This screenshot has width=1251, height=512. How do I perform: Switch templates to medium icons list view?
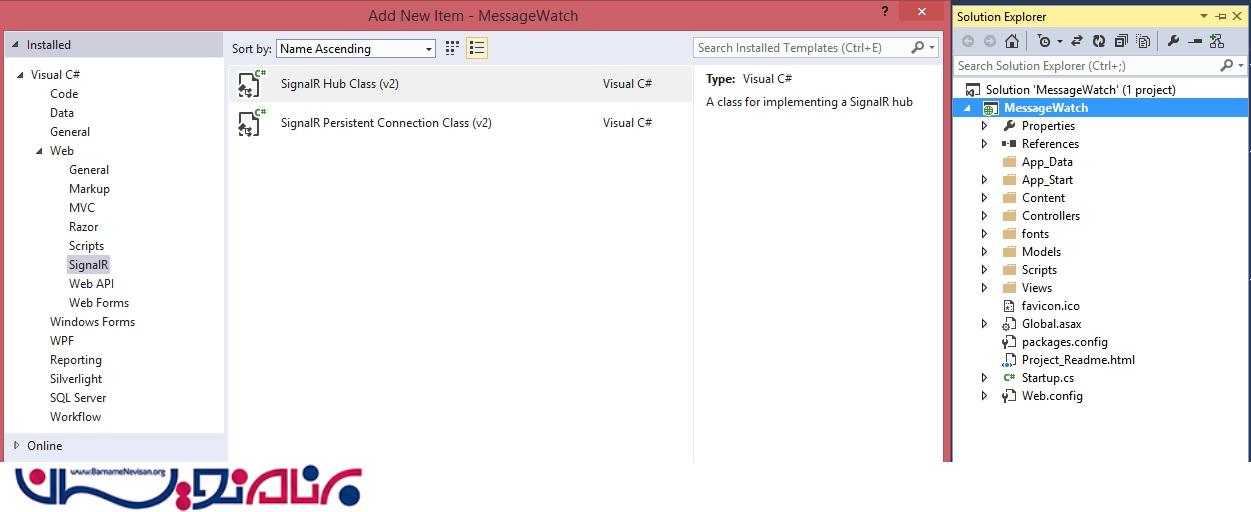[x=477, y=48]
